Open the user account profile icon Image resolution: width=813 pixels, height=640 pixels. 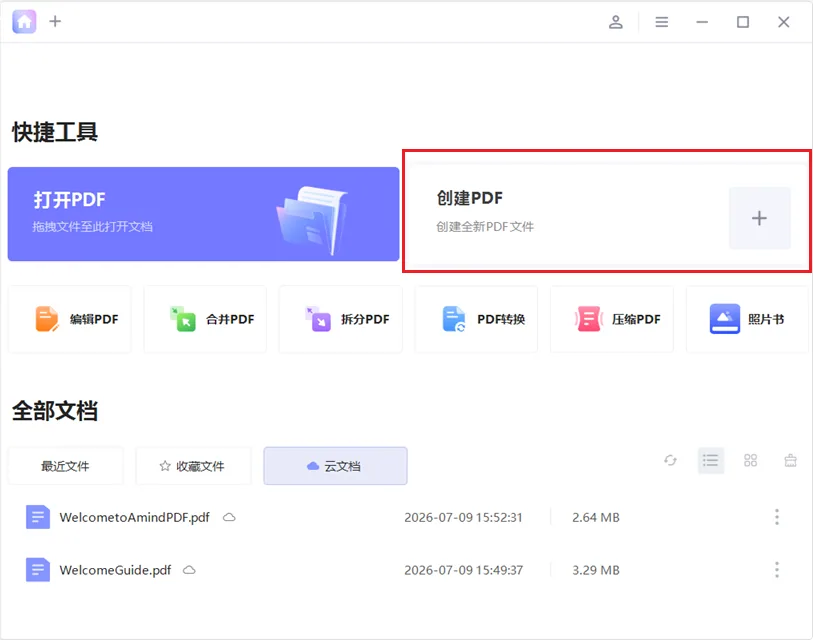(615, 22)
